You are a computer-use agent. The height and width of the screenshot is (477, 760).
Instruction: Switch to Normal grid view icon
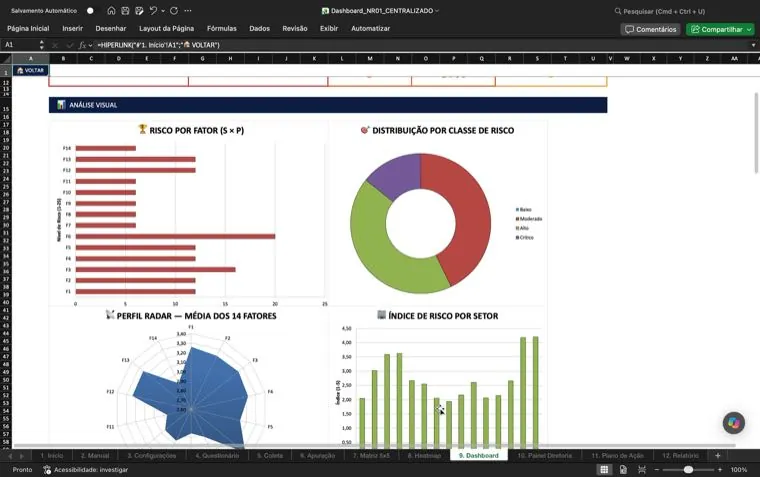pyautogui.click(x=604, y=470)
